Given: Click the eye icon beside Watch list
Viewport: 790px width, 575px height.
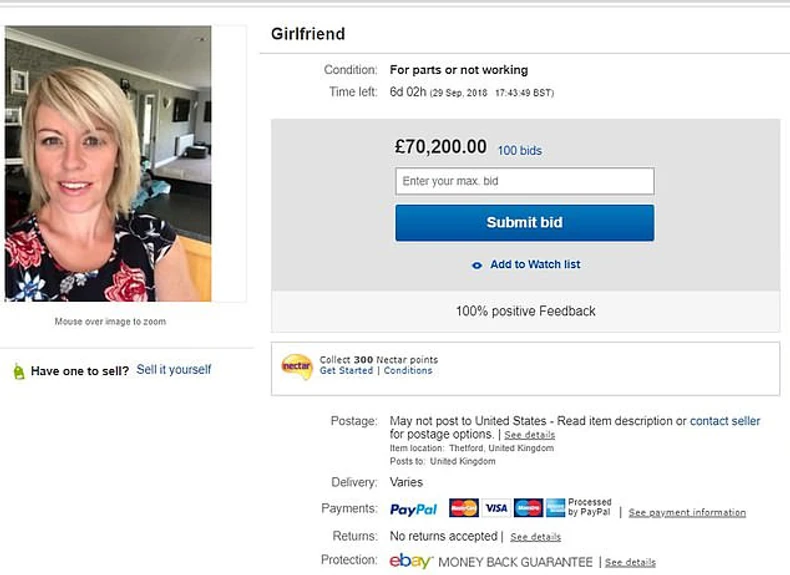Looking at the screenshot, I should click(x=477, y=265).
